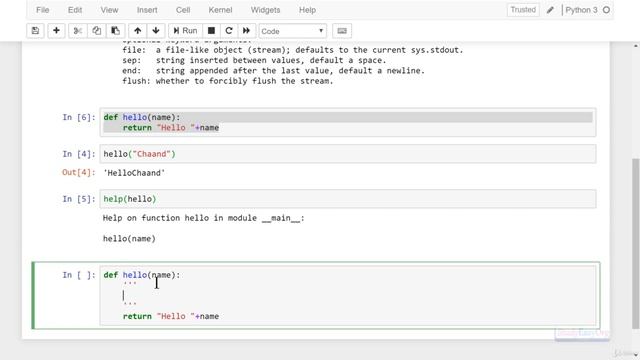This screenshot has width=640, height=360.
Task: Click the 'file: a file-like object' line
Action: point(293,50)
